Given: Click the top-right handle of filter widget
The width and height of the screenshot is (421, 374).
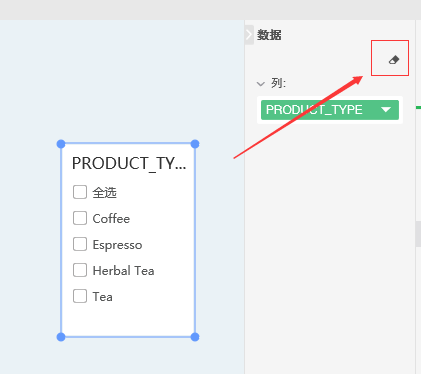Looking at the screenshot, I should point(195,144).
